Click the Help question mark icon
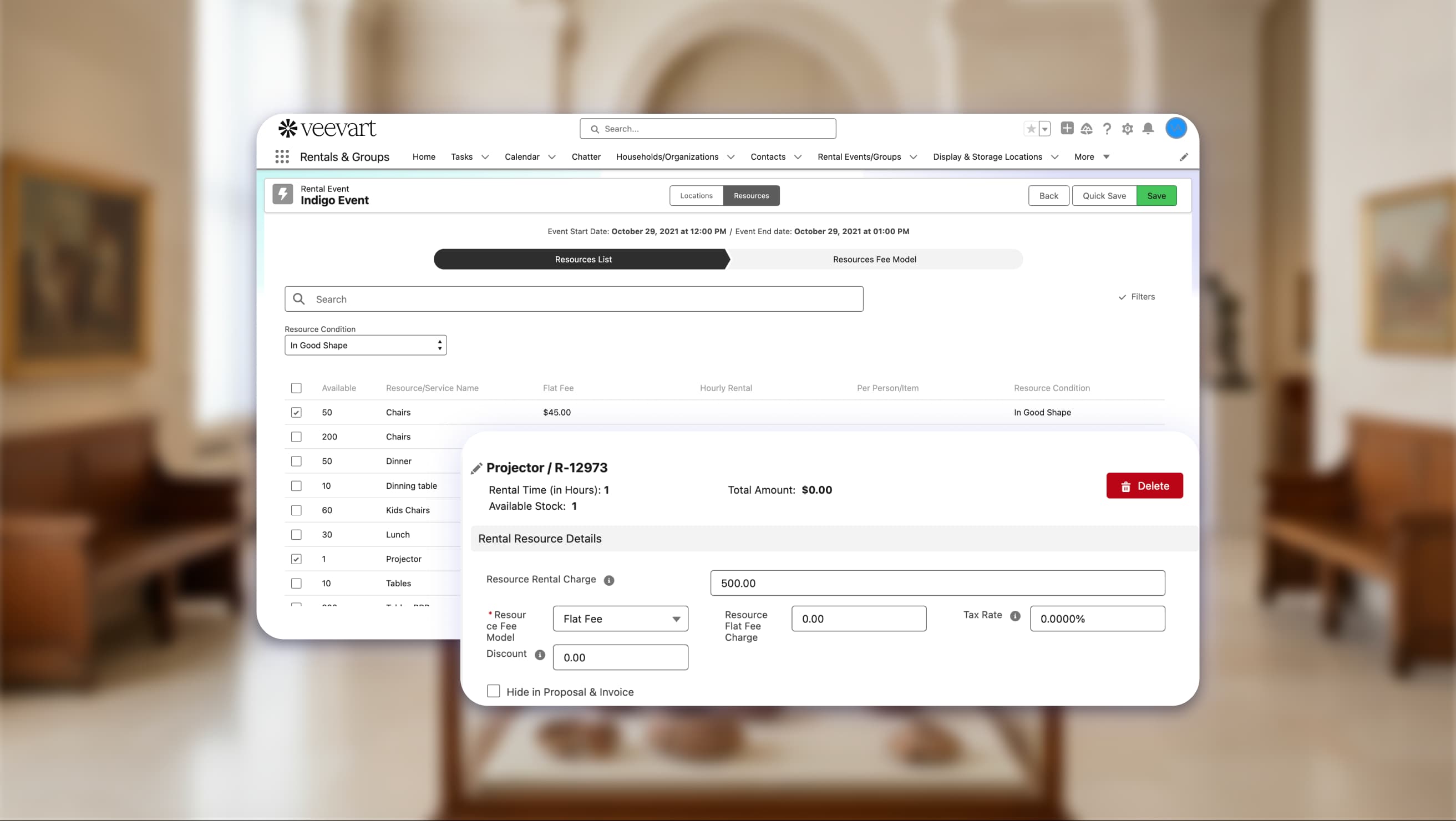This screenshot has width=1456, height=821. [1107, 128]
